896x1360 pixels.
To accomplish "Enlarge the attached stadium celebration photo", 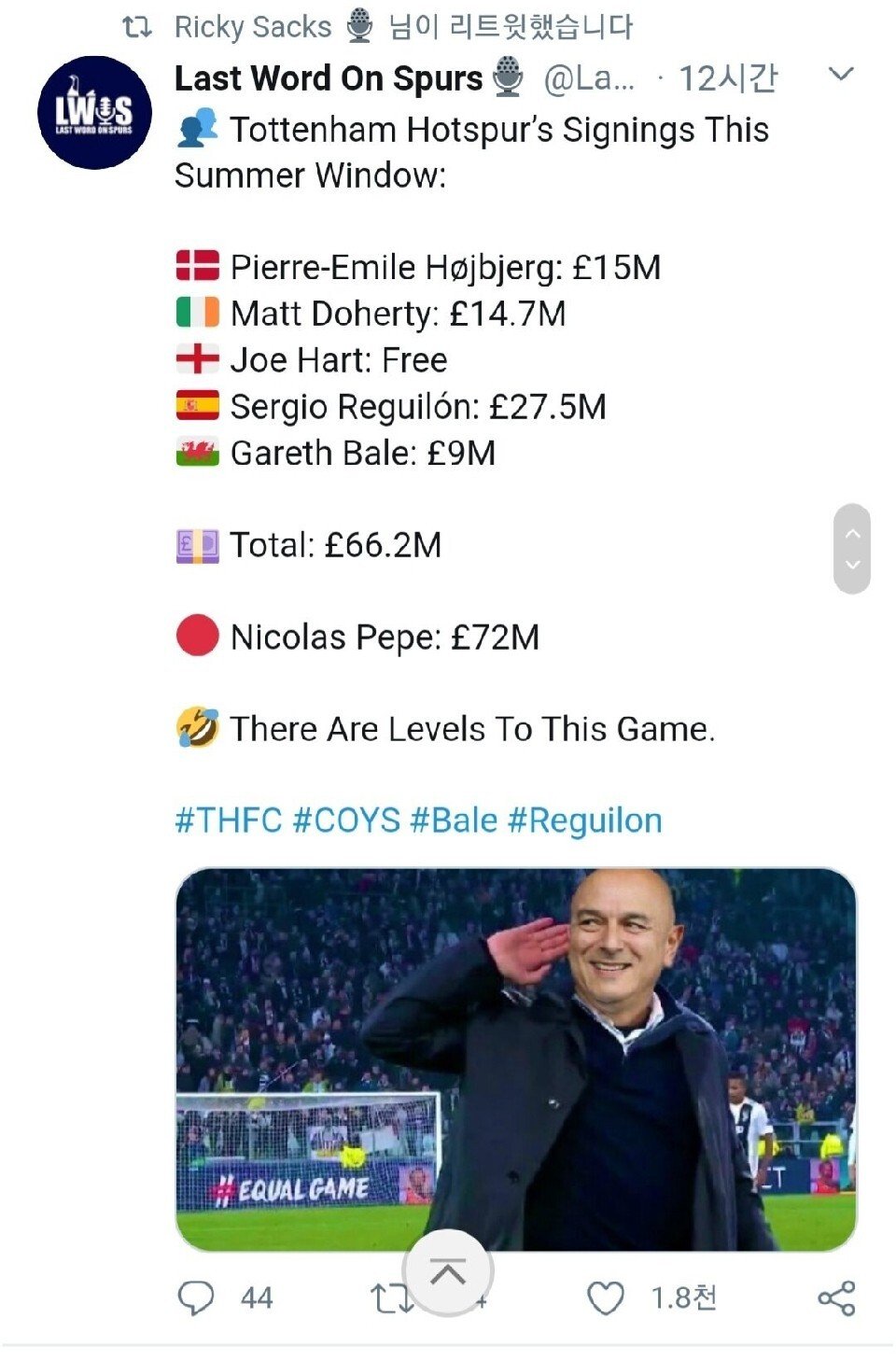I will tap(515, 1059).
